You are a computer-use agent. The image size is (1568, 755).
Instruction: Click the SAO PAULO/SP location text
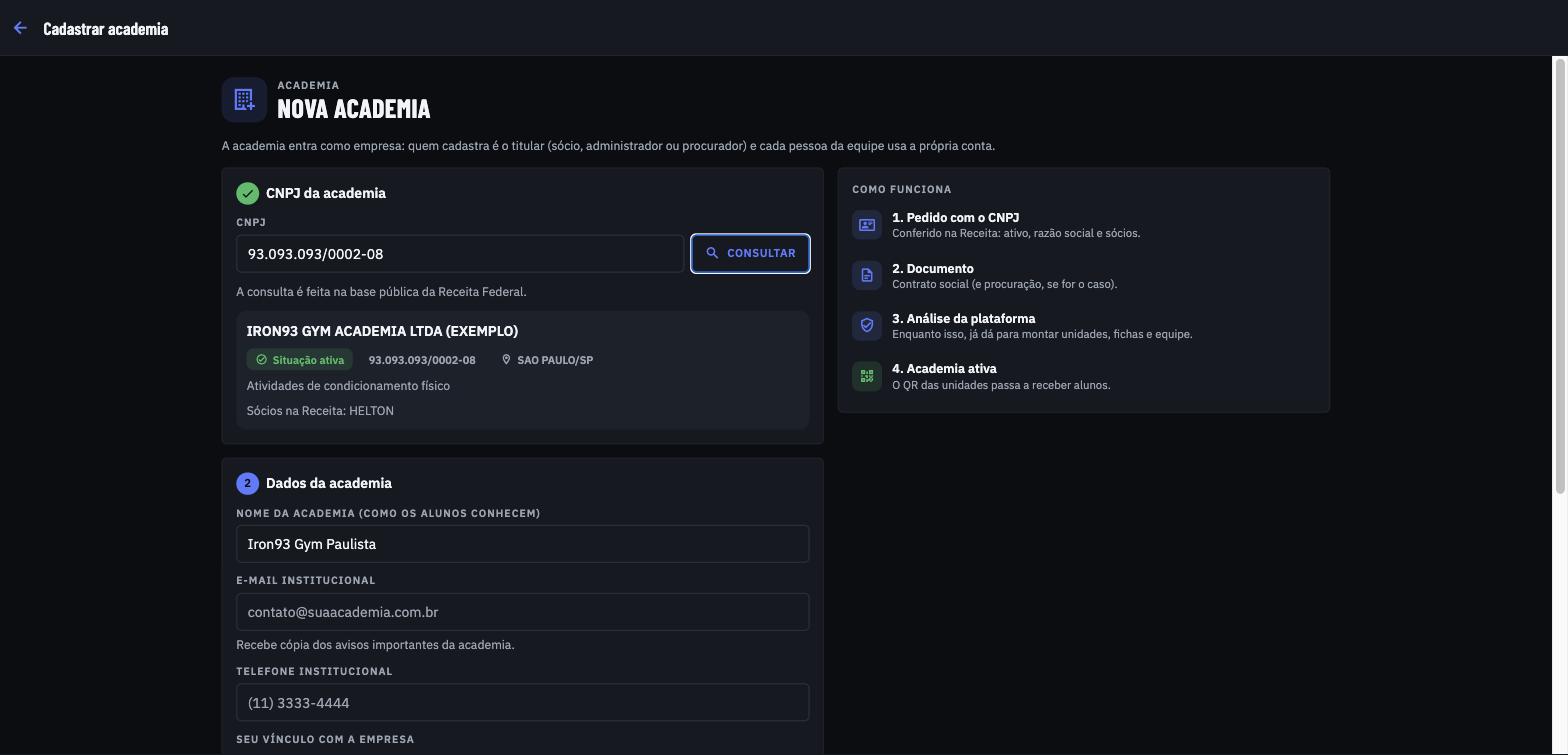click(x=555, y=360)
